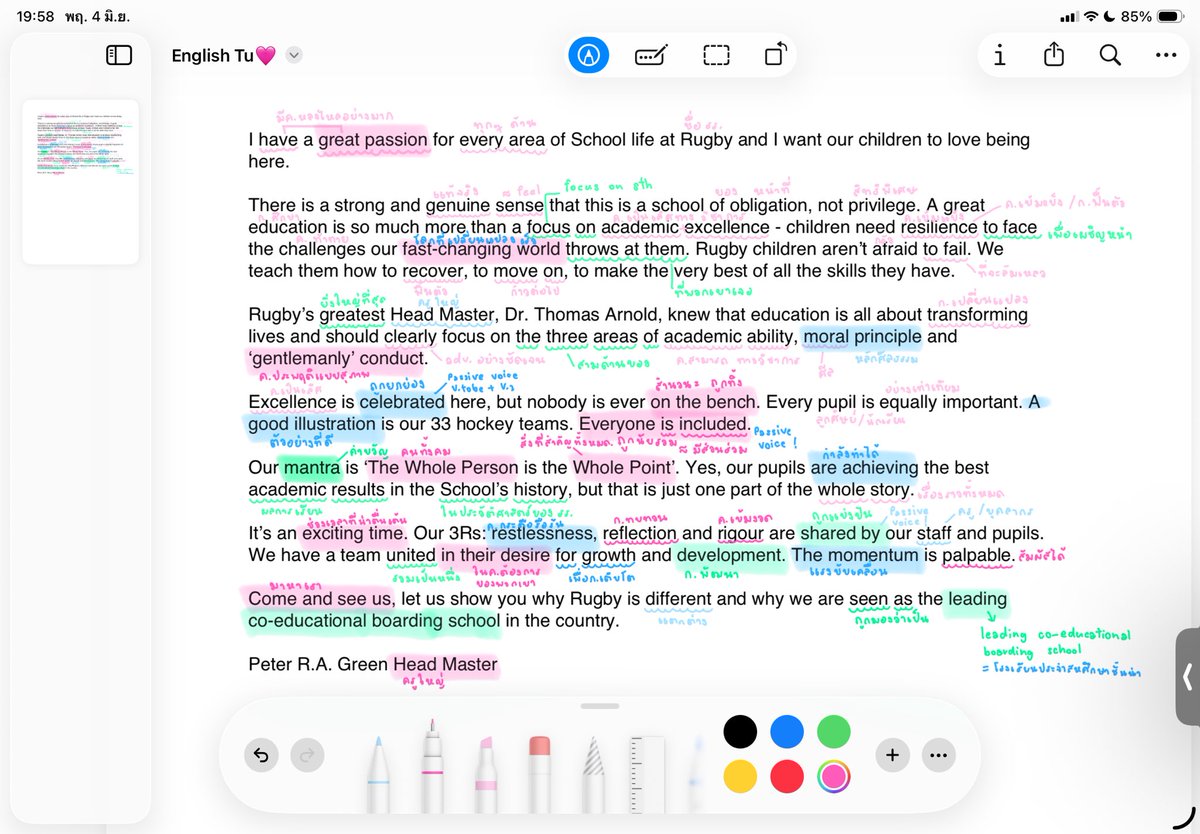Image resolution: width=1200 pixels, height=834 pixels.
Task: Open the document info button
Action: click(x=999, y=56)
